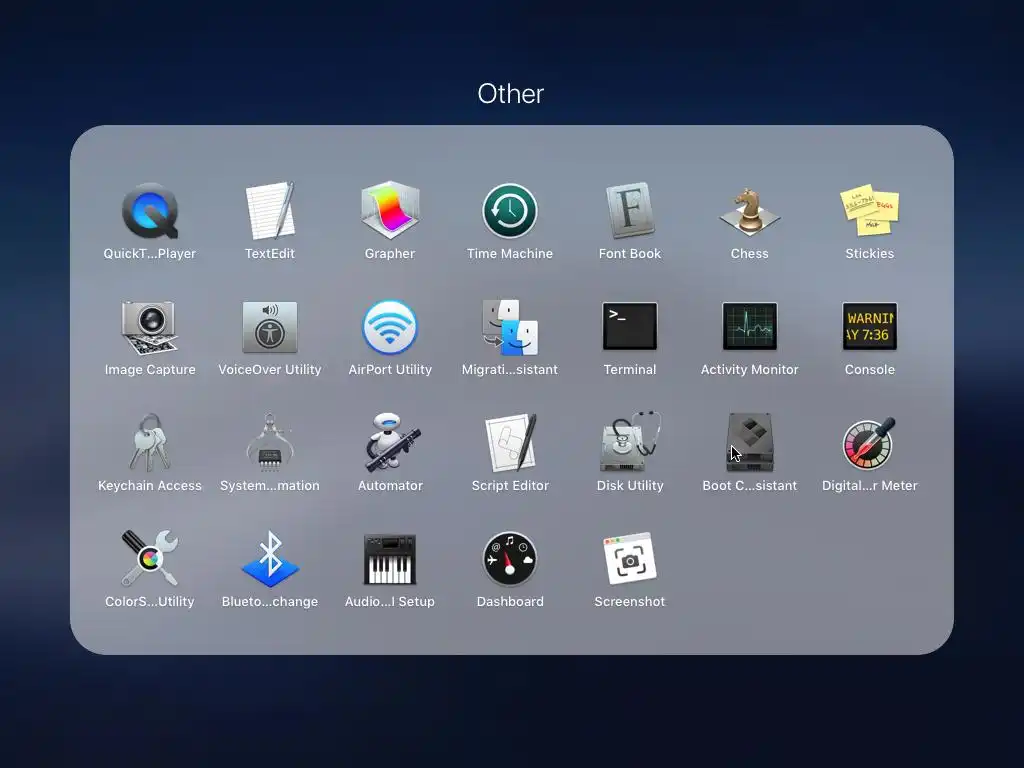1024x768 pixels.
Task: Open Migration Assistant icon
Action: (510, 327)
